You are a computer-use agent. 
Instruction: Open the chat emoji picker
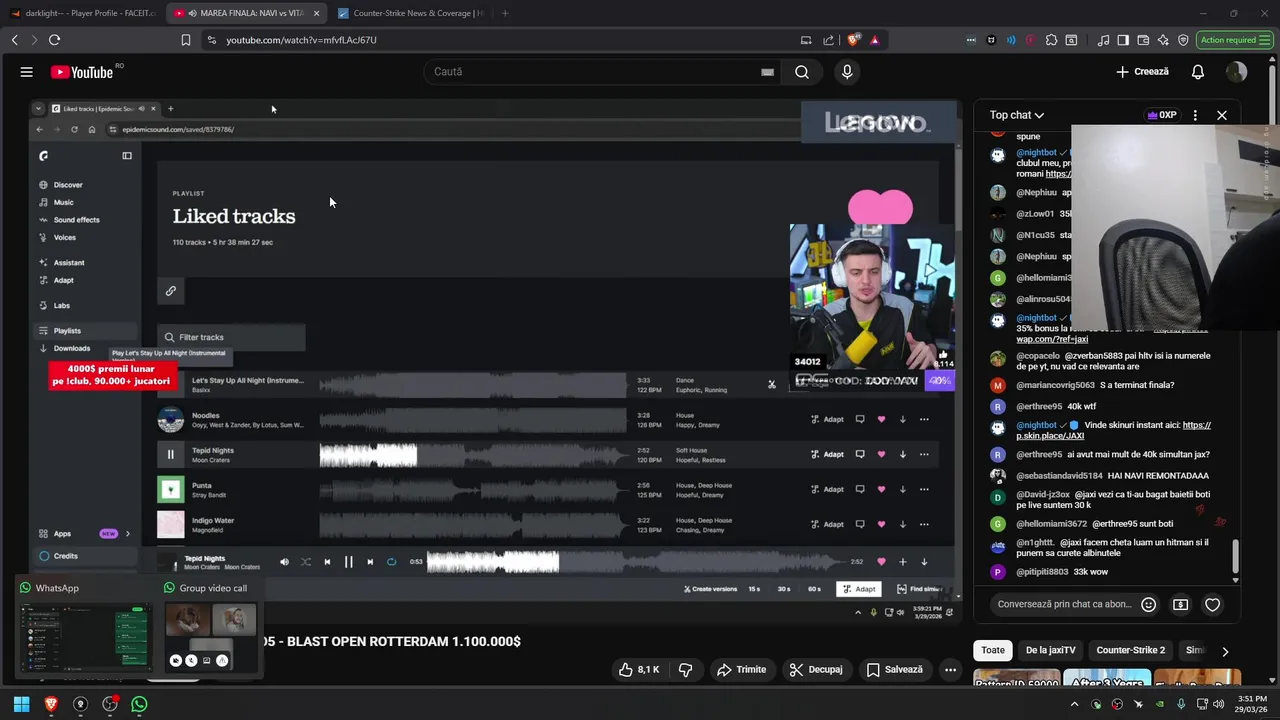click(x=1148, y=604)
